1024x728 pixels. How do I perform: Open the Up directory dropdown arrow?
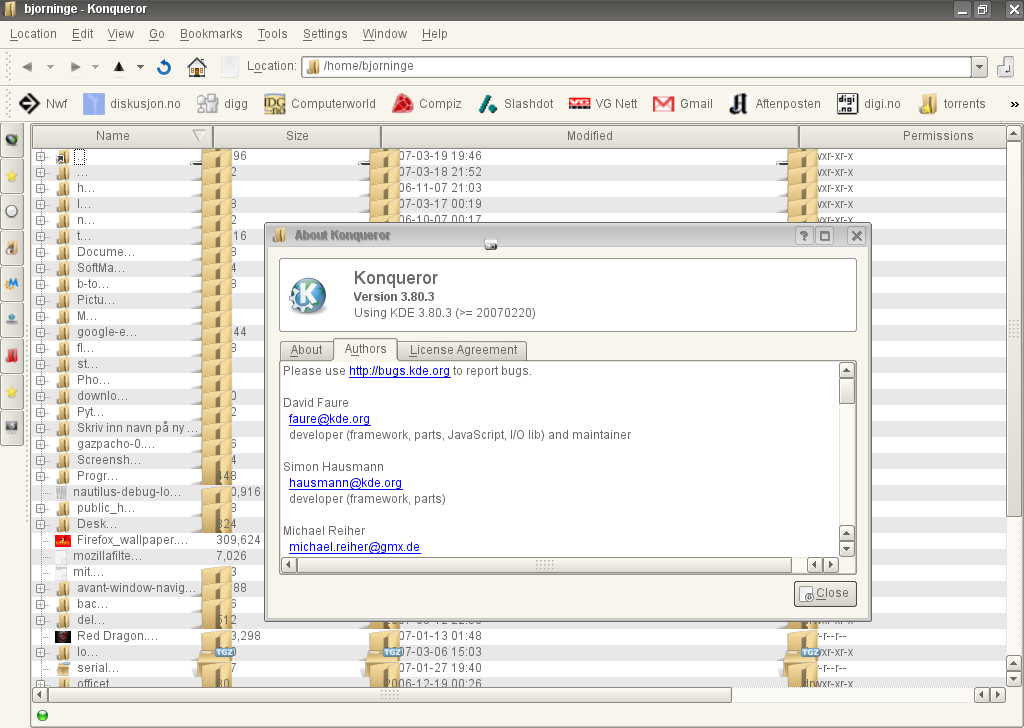click(140, 67)
